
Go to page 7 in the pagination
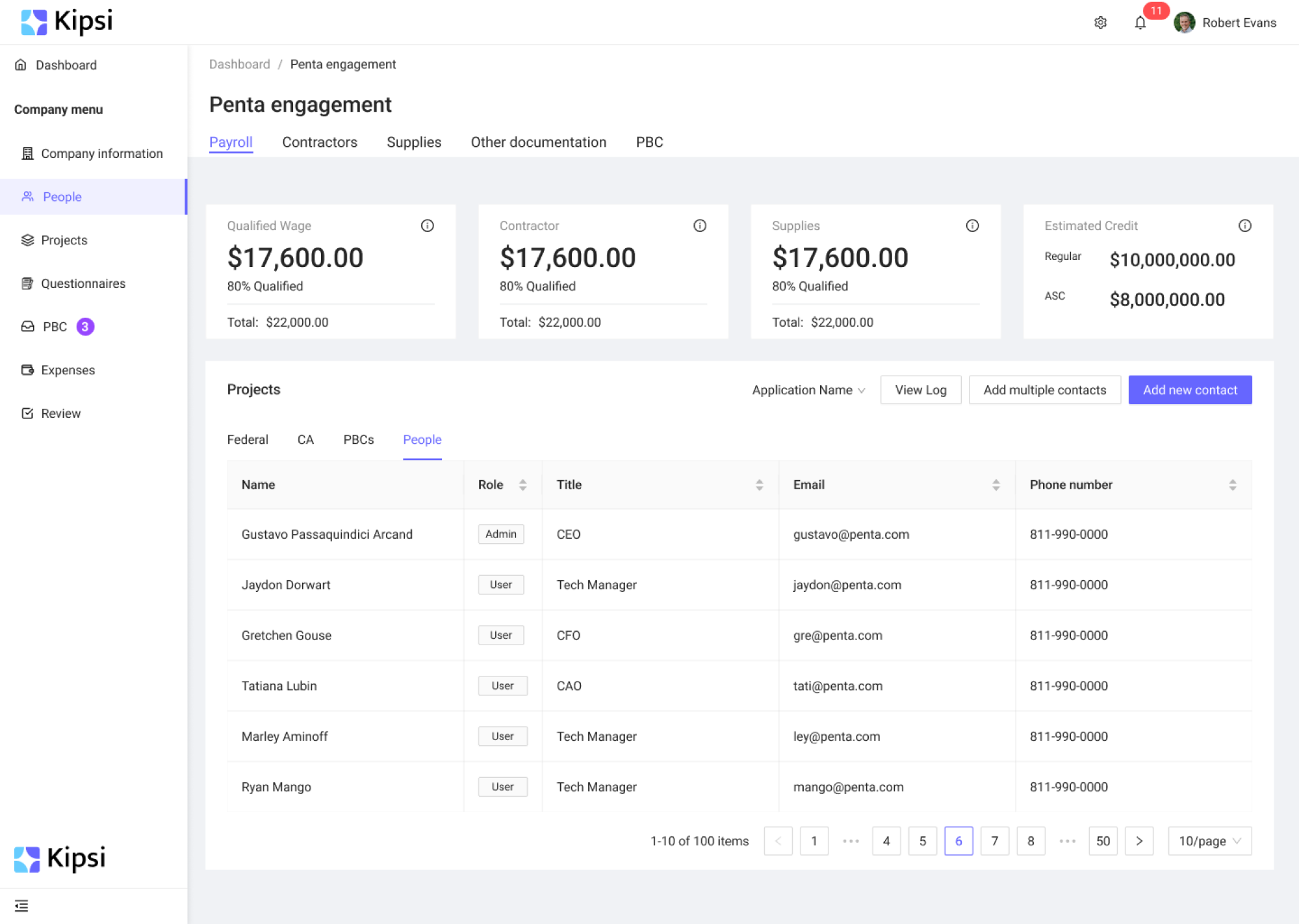(x=994, y=841)
